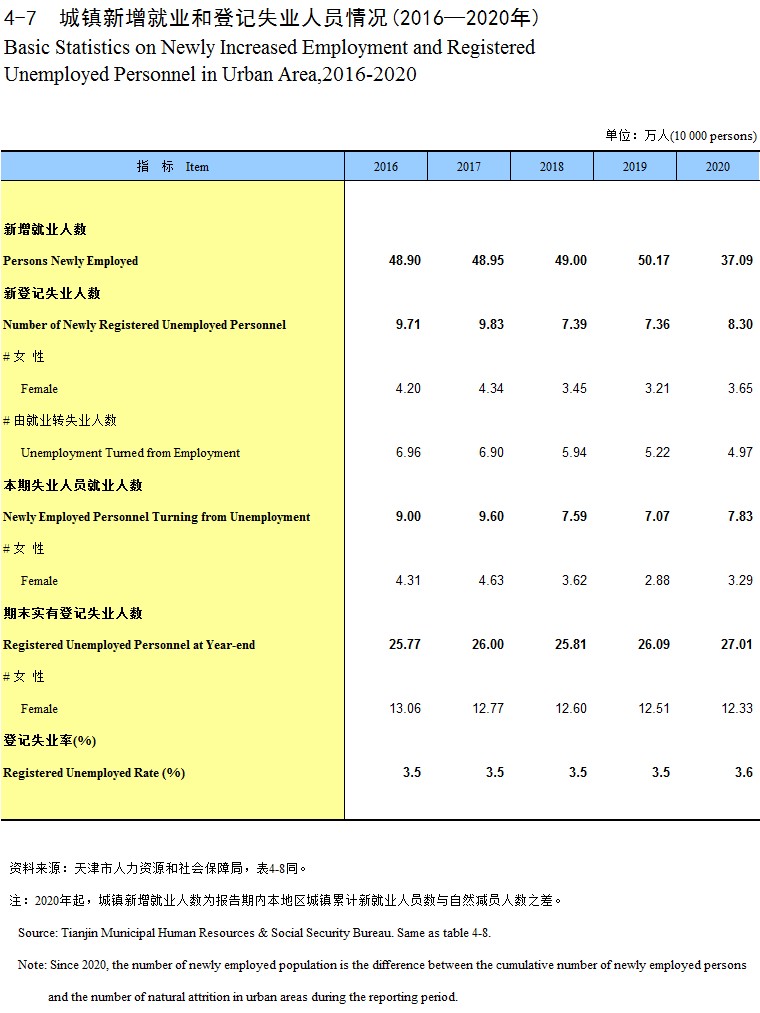Viewport: 760px width, 1013px height.
Task: Select value 5.22 in the table
Action: click(657, 452)
